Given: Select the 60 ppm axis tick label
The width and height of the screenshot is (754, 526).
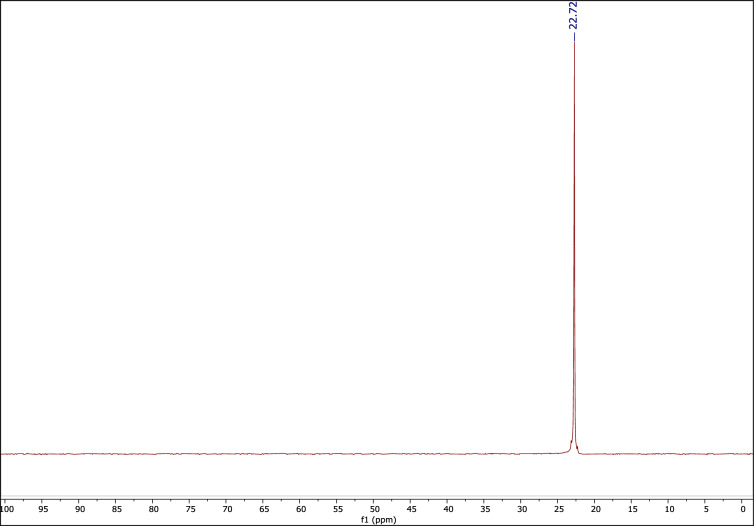Looking at the screenshot, I should click(x=301, y=509).
